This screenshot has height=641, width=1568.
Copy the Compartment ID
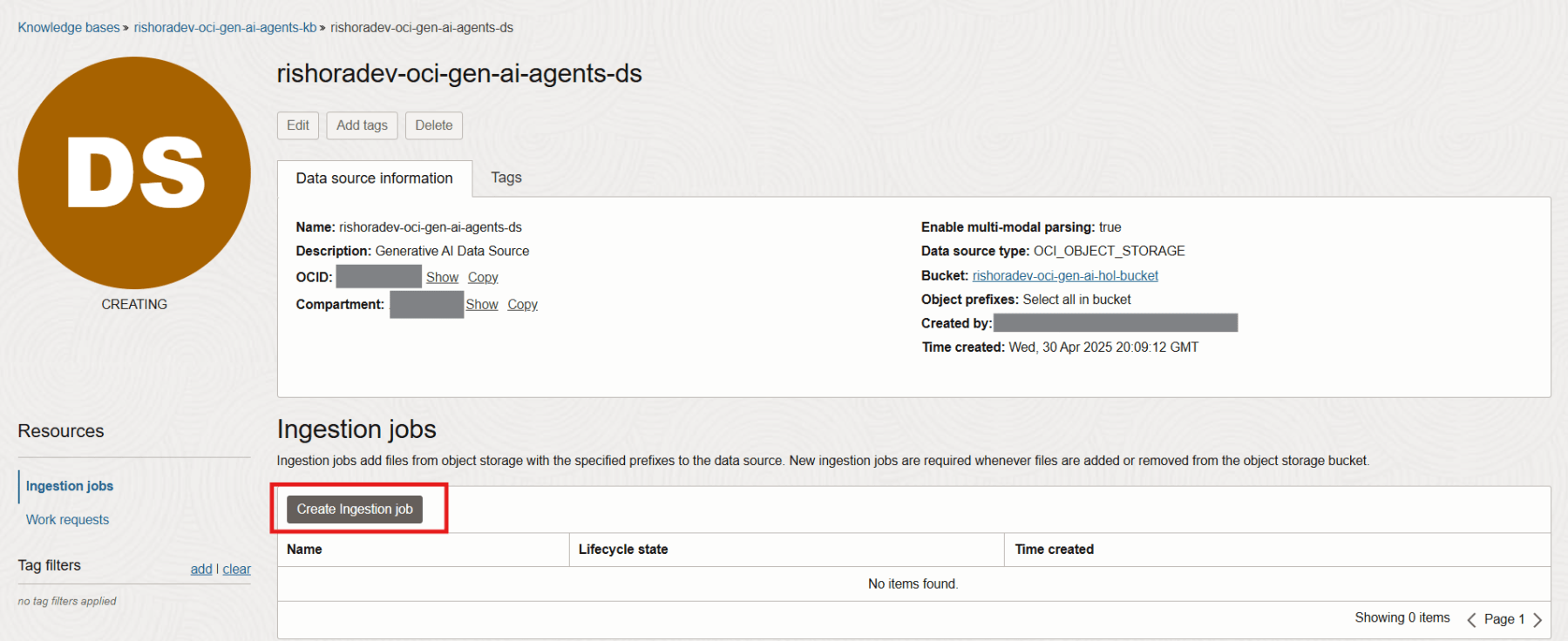(522, 304)
